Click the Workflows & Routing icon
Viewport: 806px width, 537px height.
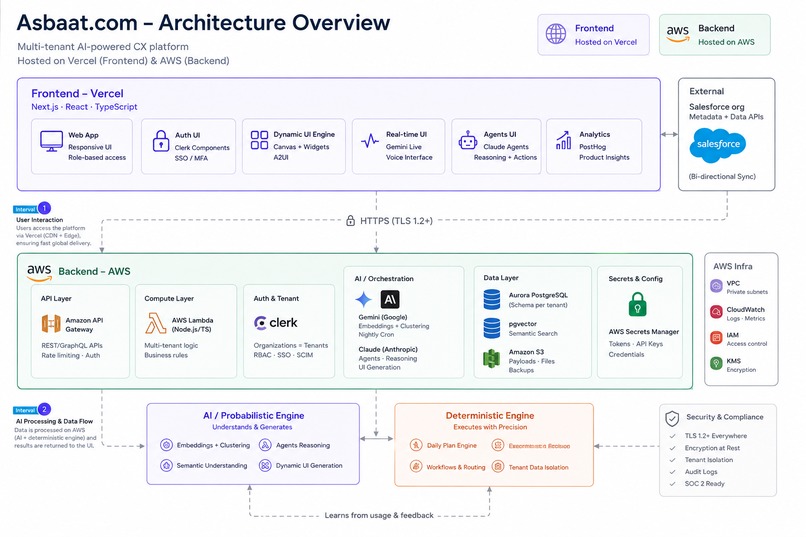pyautogui.click(x=416, y=467)
